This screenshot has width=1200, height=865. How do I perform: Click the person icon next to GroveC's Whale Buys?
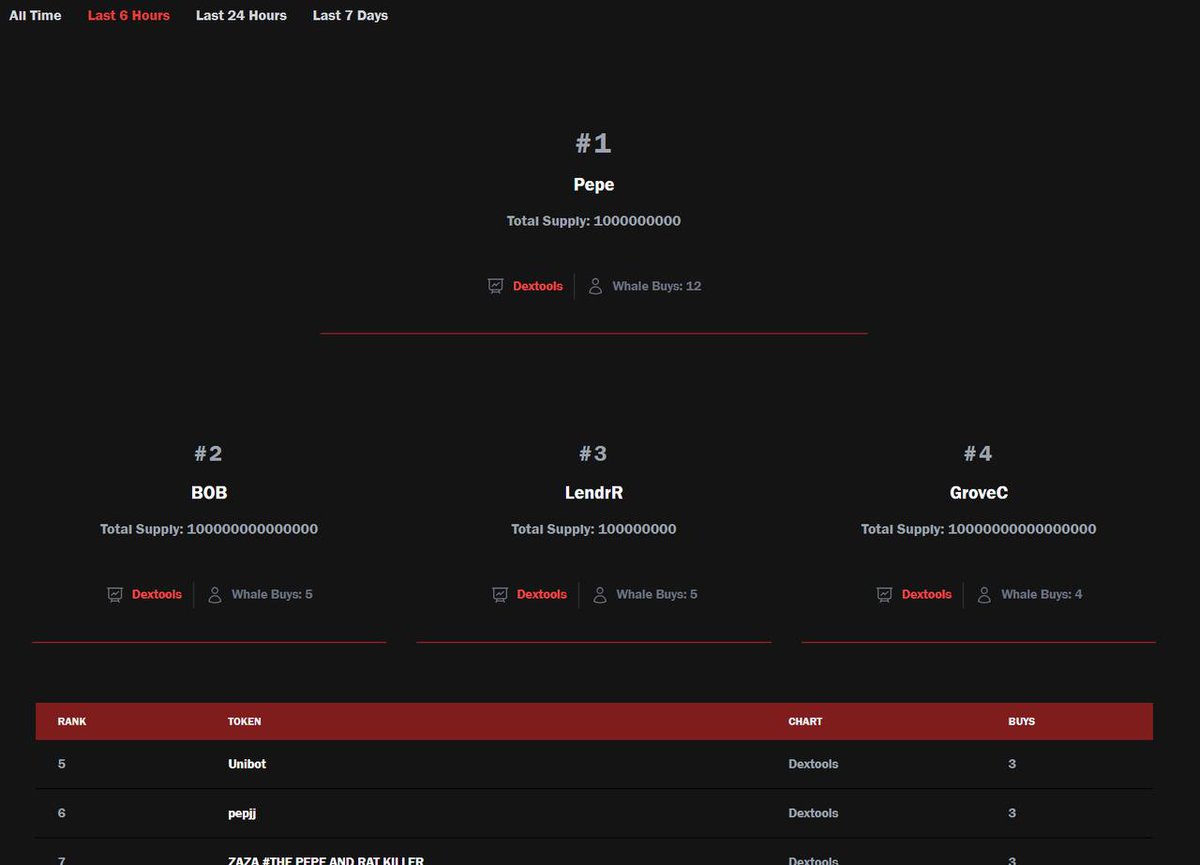pyautogui.click(x=985, y=594)
